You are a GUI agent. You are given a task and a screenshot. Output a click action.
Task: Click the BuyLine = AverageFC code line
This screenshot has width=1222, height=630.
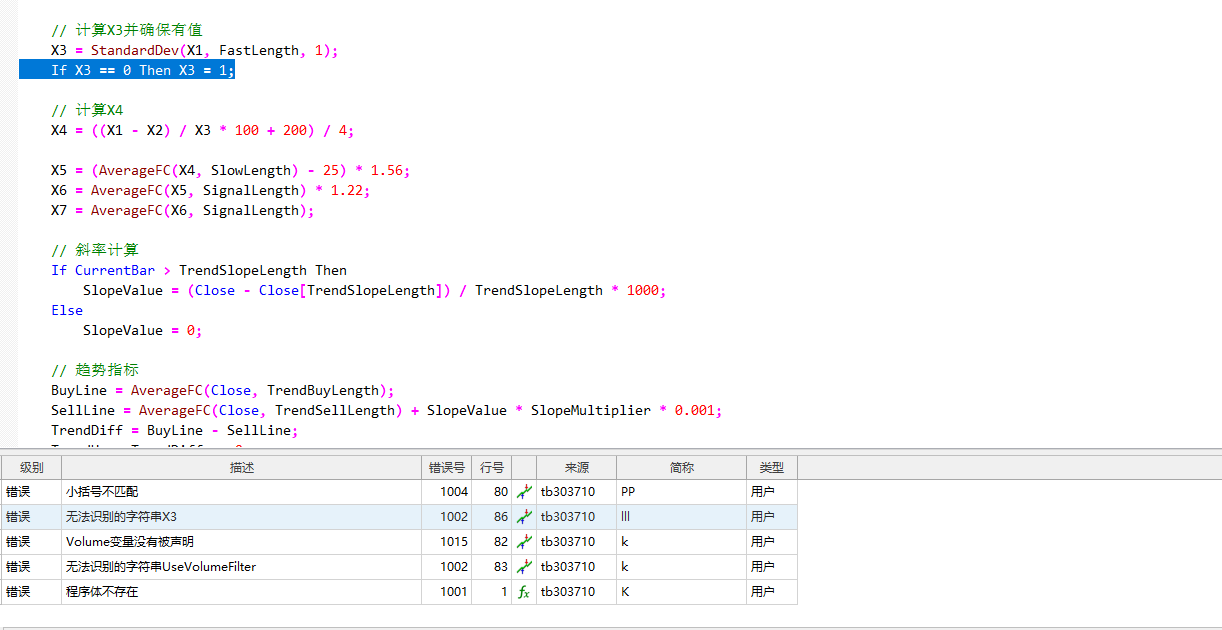(x=222, y=390)
